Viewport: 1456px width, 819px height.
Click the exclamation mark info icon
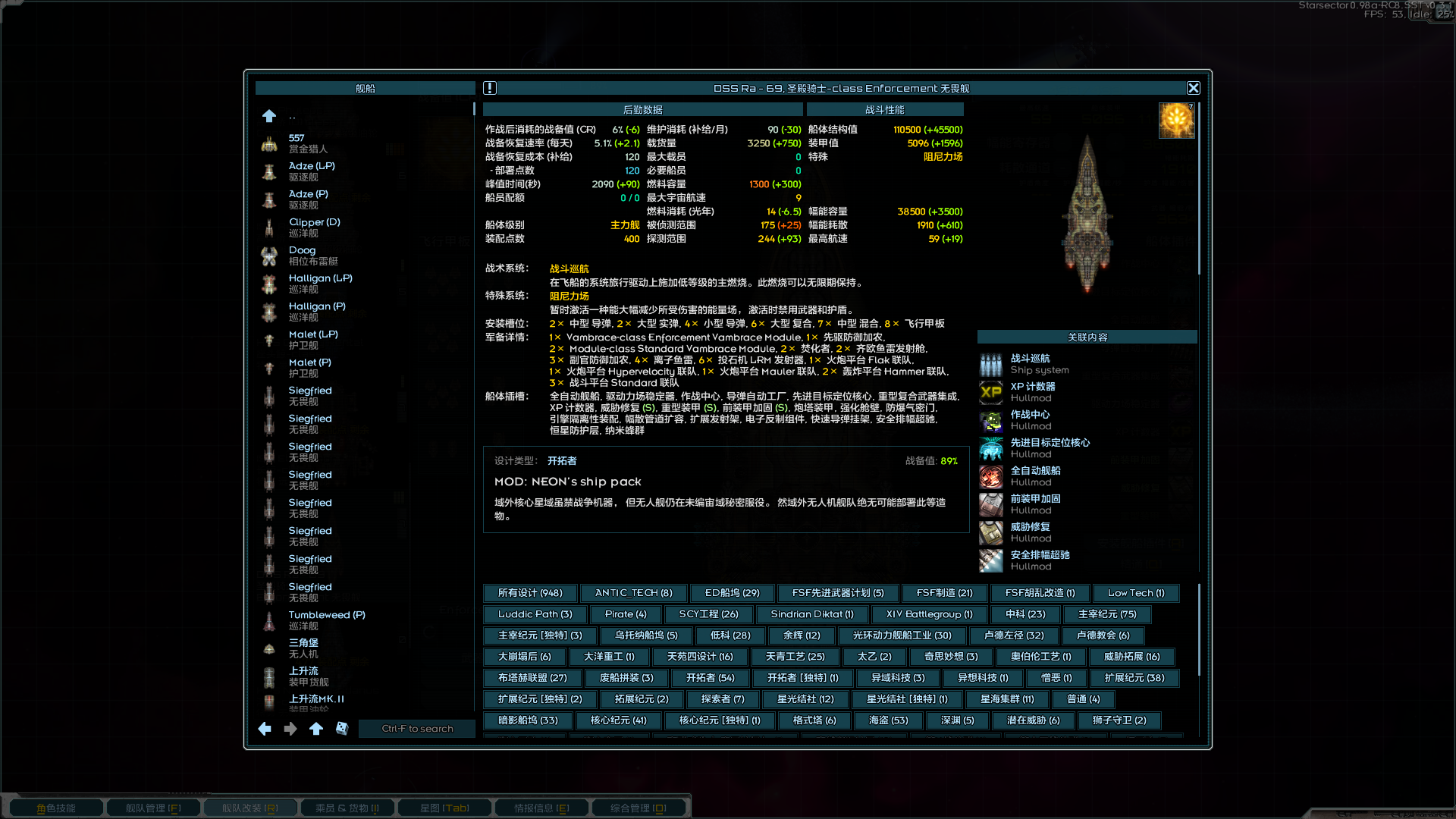coord(490,88)
